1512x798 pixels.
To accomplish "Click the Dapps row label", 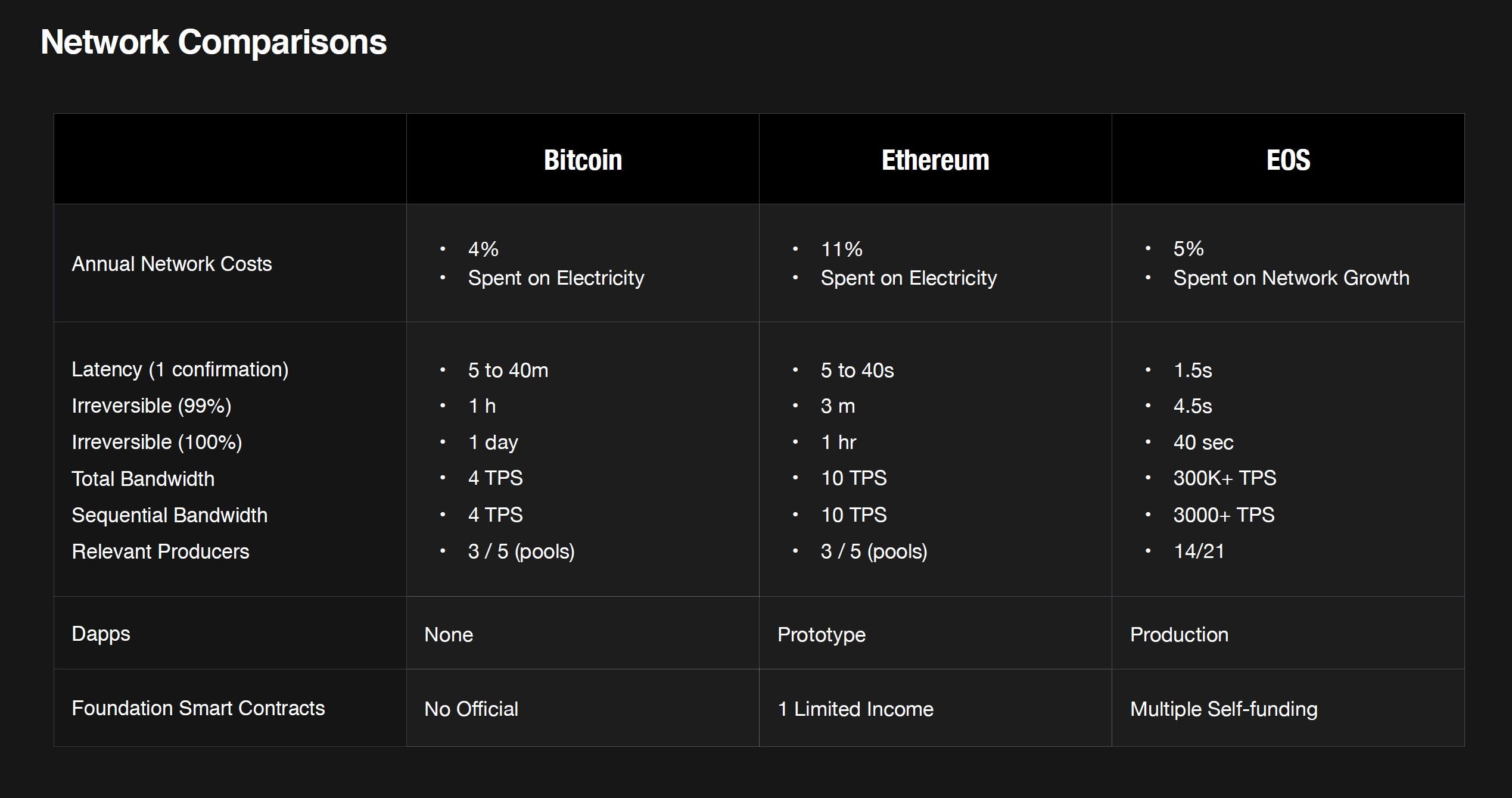I will [101, 634].
